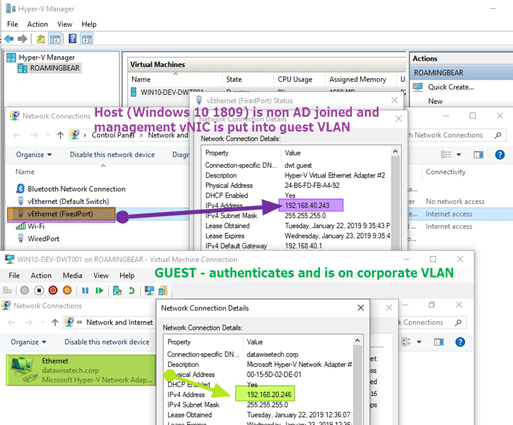Click the grey Start icon in VM toolbar
The height and width of the screenshot is (425, 513).
point(24,290)
